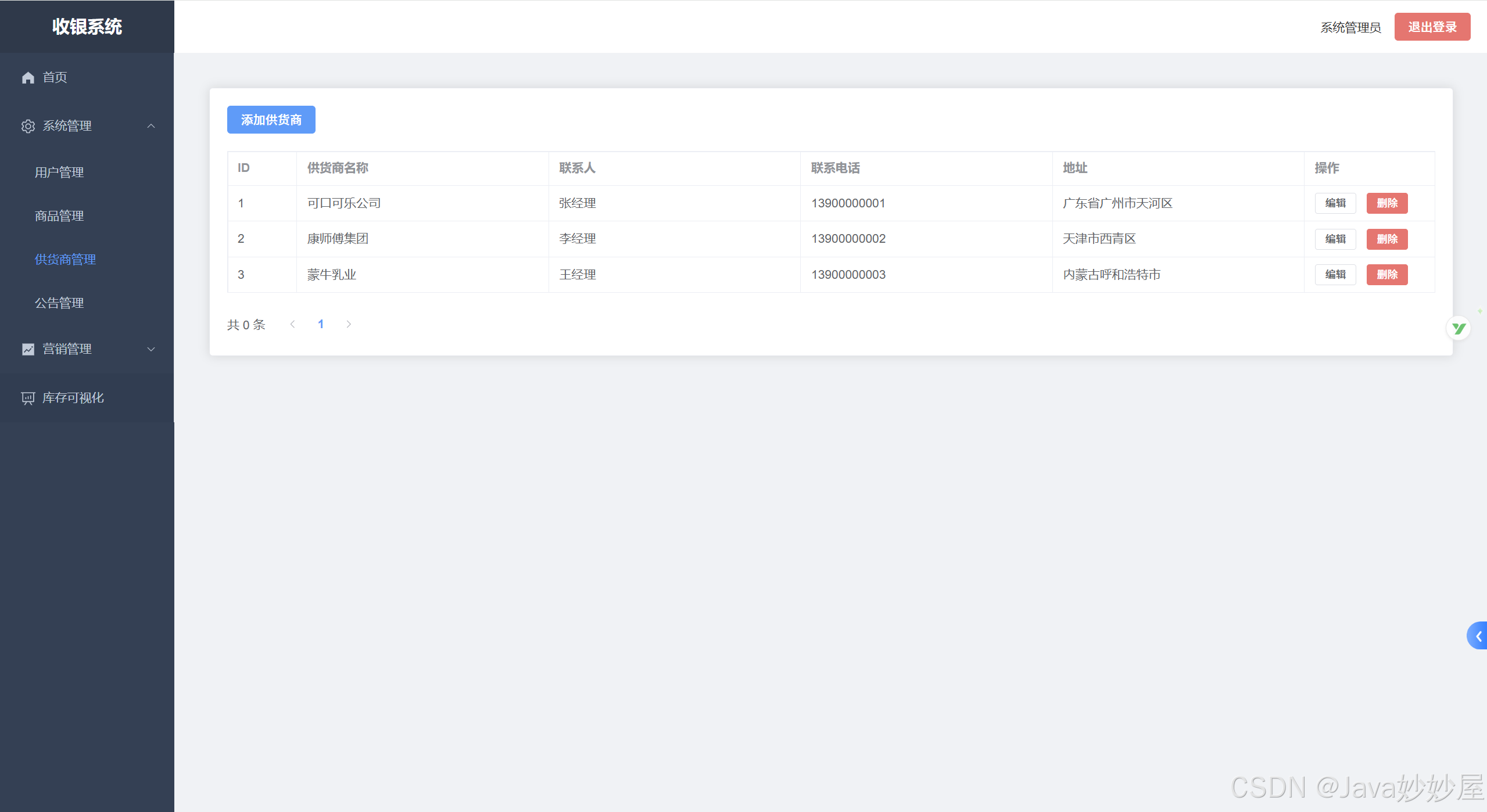Delete the 康师傅集团 supplier row
The width and height of the screenshot is (1487, 812).
pos(1386,239)
